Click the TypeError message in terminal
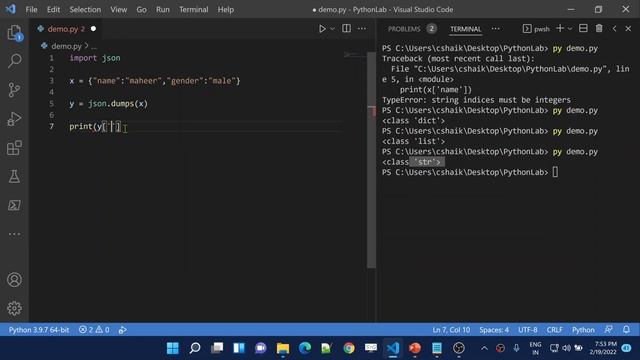This screenshot has height=360, width=640. pos(476,100)
